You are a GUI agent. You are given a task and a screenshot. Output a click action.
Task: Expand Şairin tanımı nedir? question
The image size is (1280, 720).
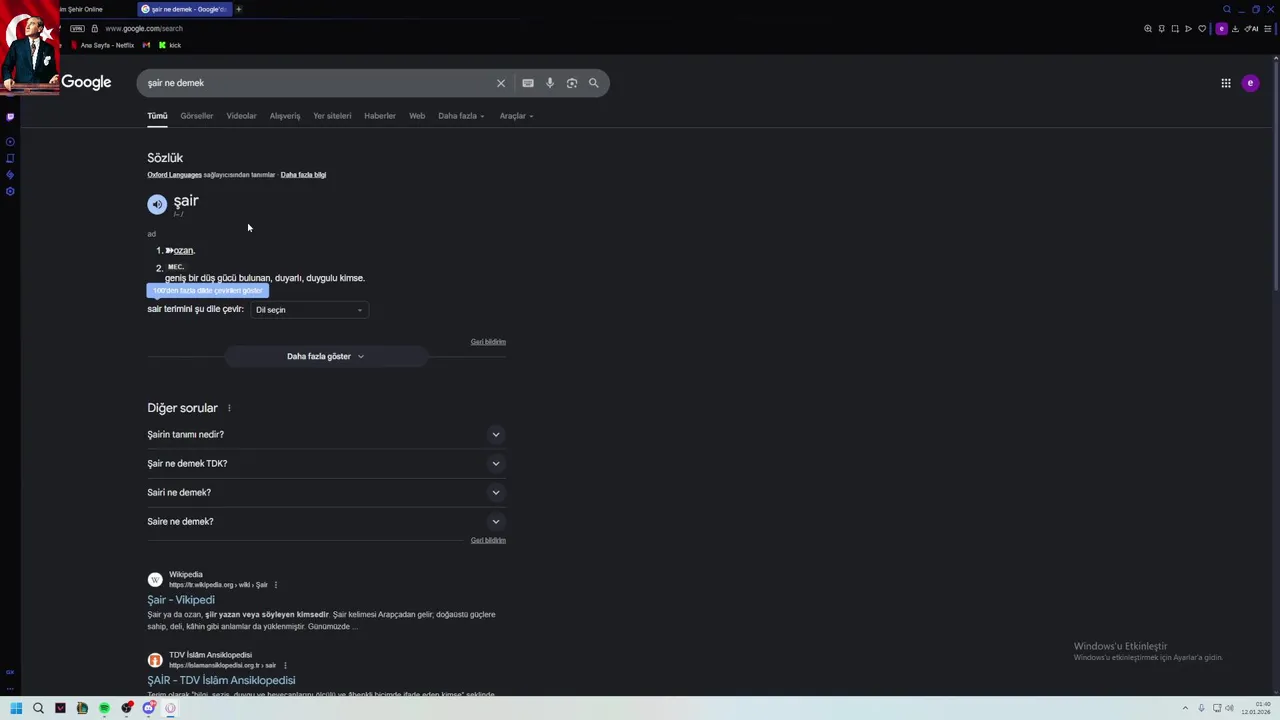tap(326, 434)
